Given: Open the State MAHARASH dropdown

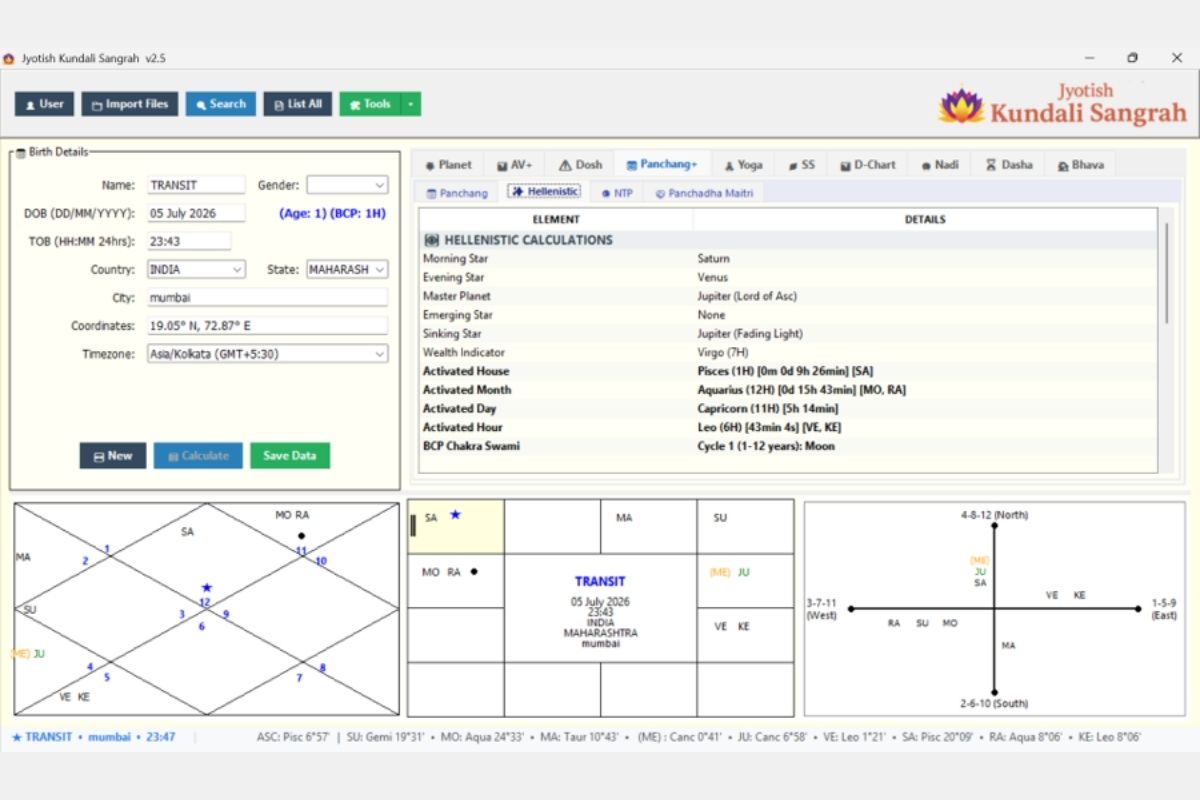Looking at the screenshot, I should [x=347, y=270].
